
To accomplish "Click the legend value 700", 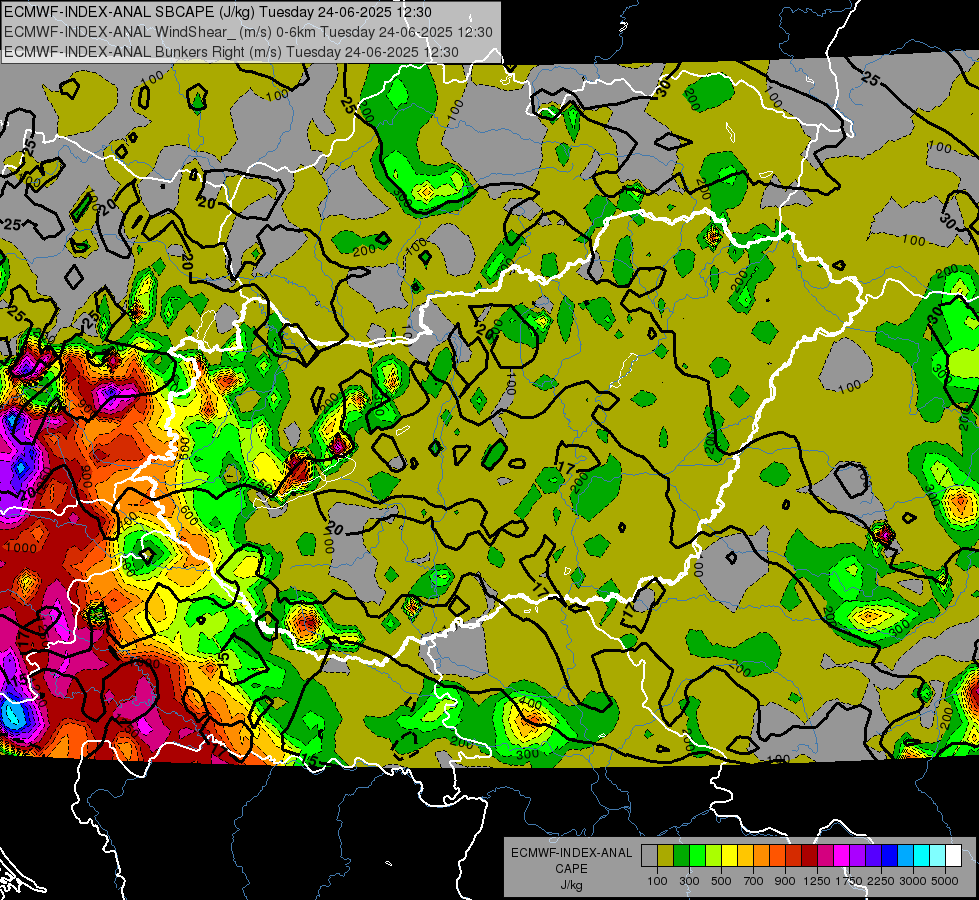I will 754,881.
